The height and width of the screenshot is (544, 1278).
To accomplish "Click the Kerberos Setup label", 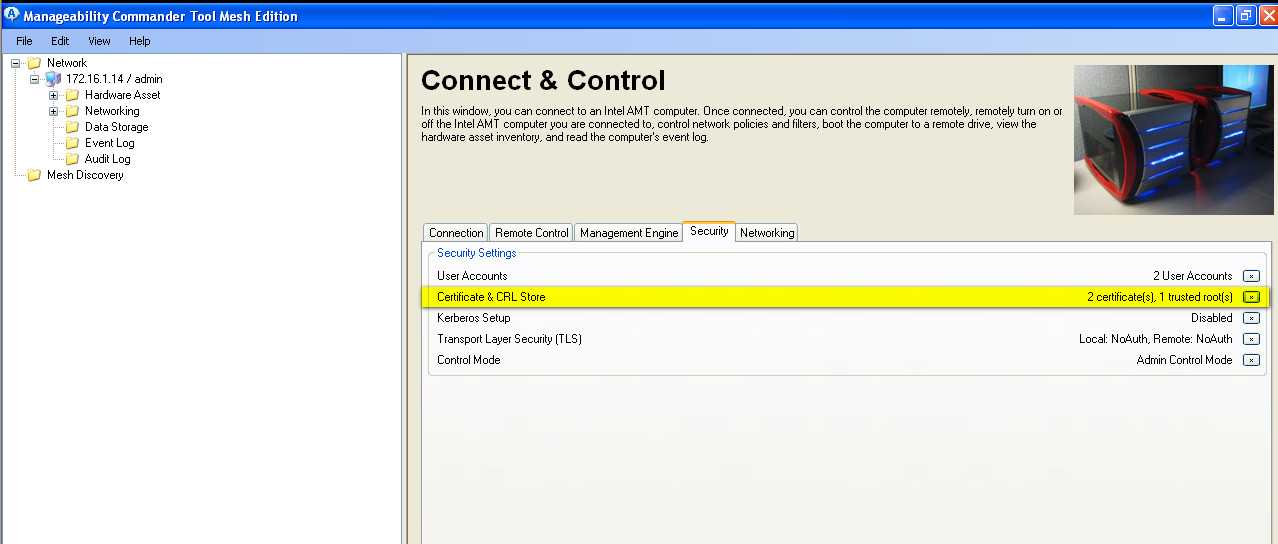I will tap(474, 318).
